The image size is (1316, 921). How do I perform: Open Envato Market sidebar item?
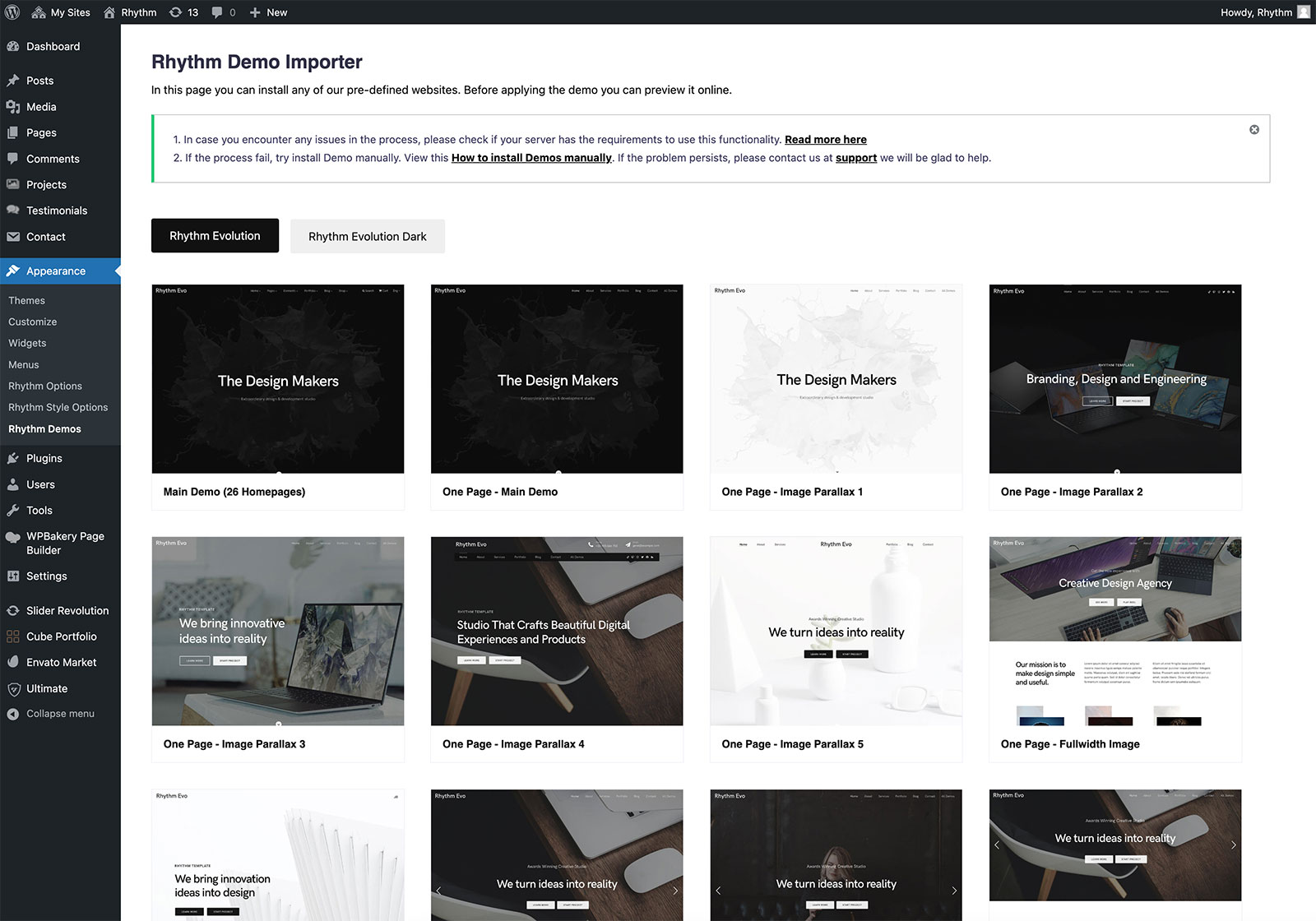pyautogui.click(x=61, y=662)
